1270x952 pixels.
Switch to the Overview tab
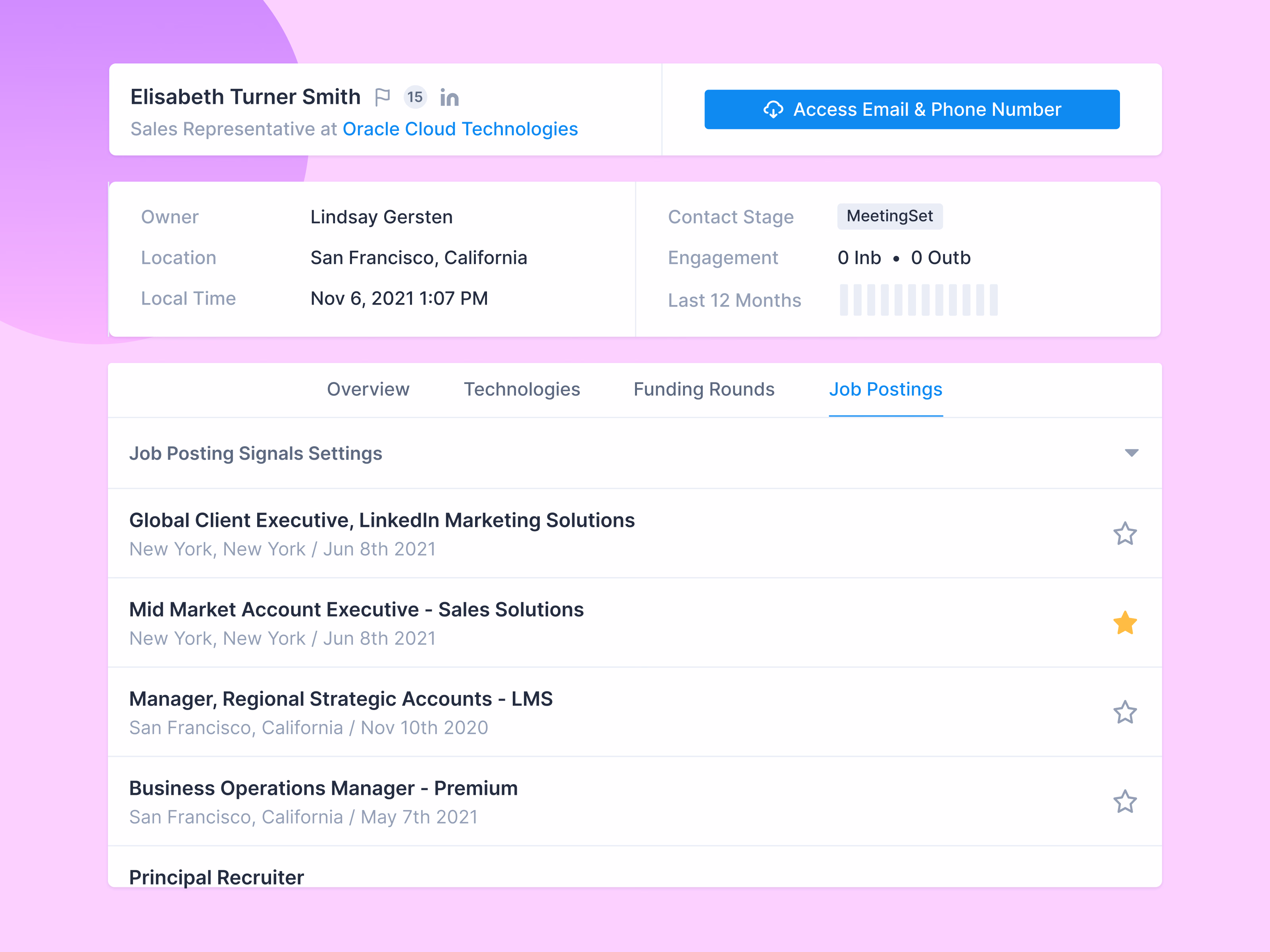coord(368,390)
